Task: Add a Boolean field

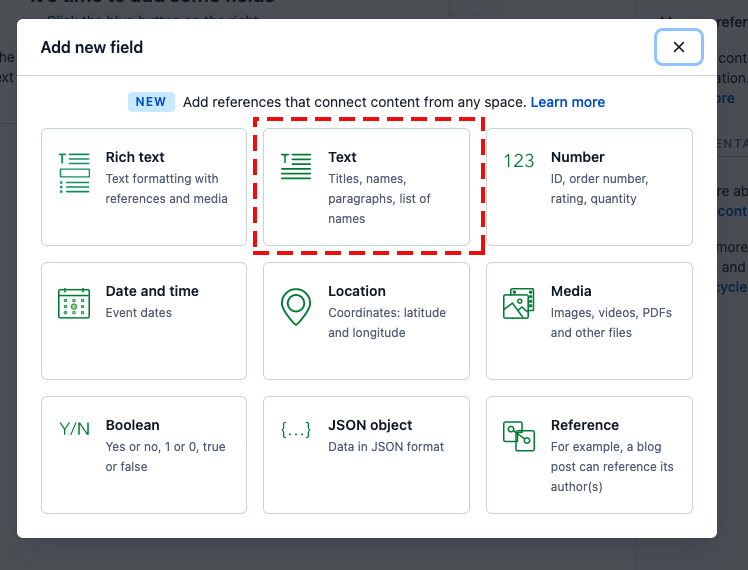Action: 144,455
